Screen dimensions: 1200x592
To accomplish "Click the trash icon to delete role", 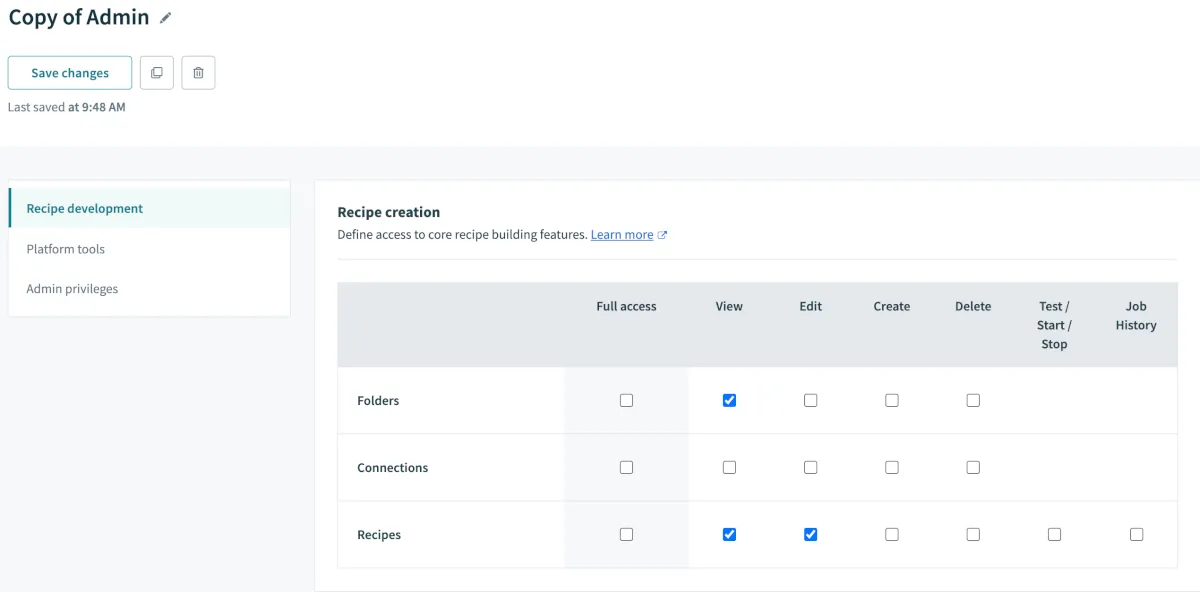I will click(198, 73).
